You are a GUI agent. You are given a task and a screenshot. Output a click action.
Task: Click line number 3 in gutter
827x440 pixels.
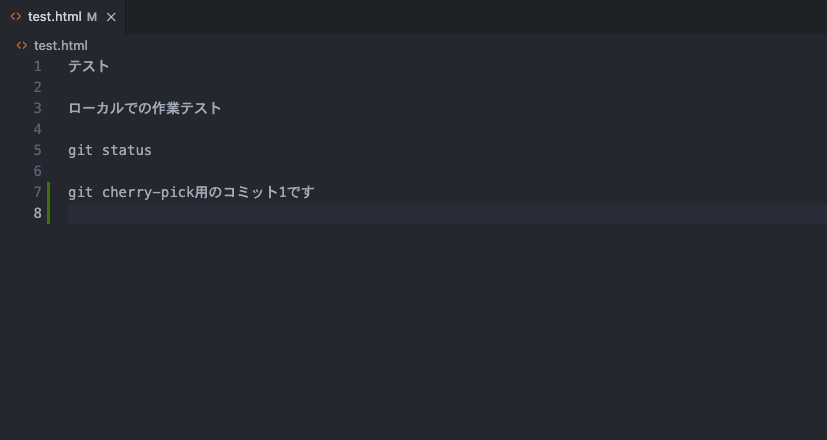click(x=37, y=108)
